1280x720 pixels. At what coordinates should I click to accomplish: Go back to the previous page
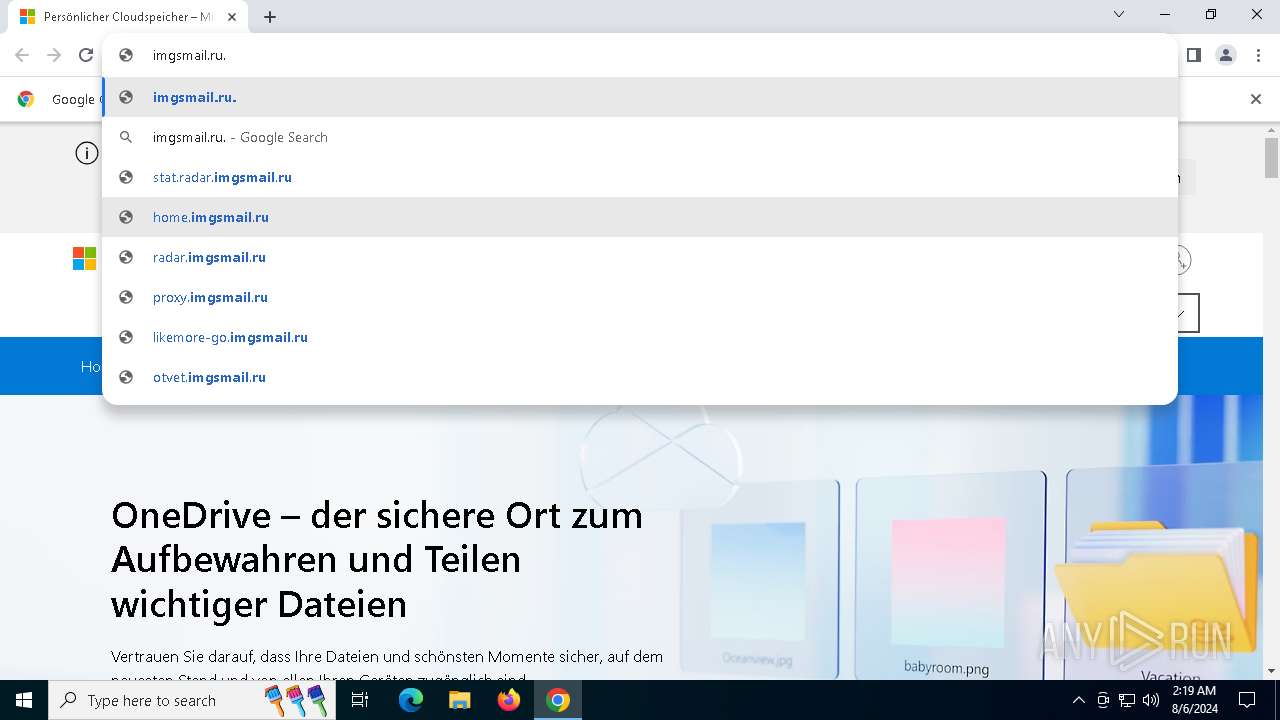point(22,55)
